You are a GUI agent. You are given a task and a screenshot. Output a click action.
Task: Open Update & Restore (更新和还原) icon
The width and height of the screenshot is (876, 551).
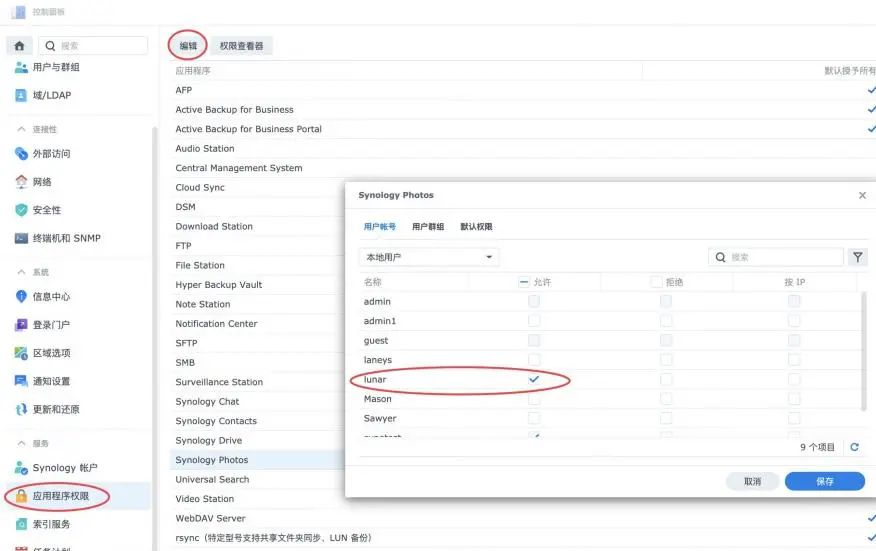pos(21,410)
